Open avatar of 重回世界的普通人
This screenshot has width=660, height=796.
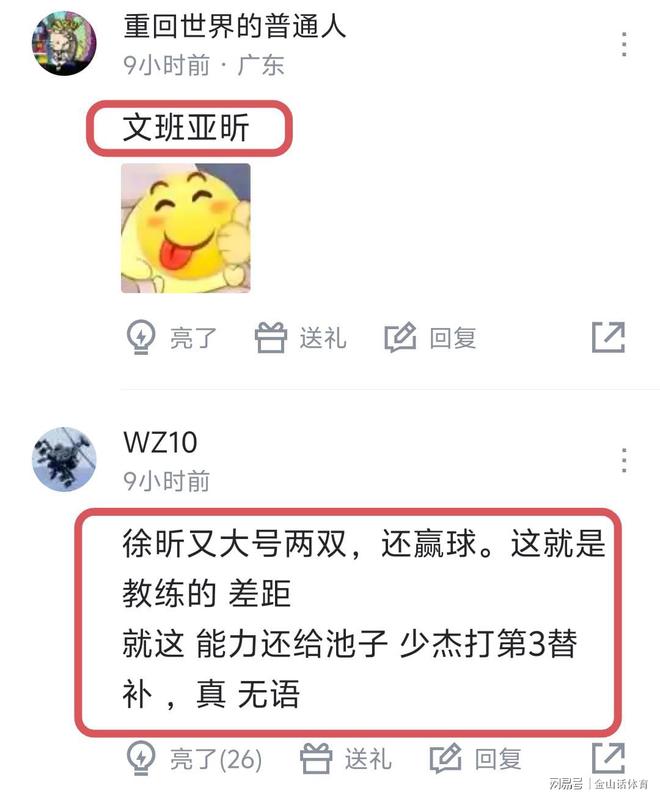pyautogui.click(x=64, y=44)
